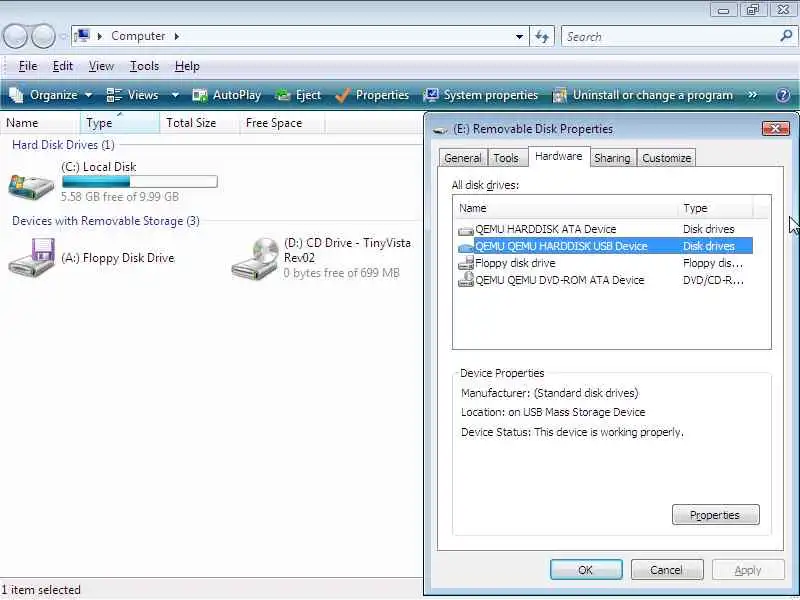This screenshot has height=600, width=800.
Task: Open the Edit menu
Action: [x=63, y=66]
